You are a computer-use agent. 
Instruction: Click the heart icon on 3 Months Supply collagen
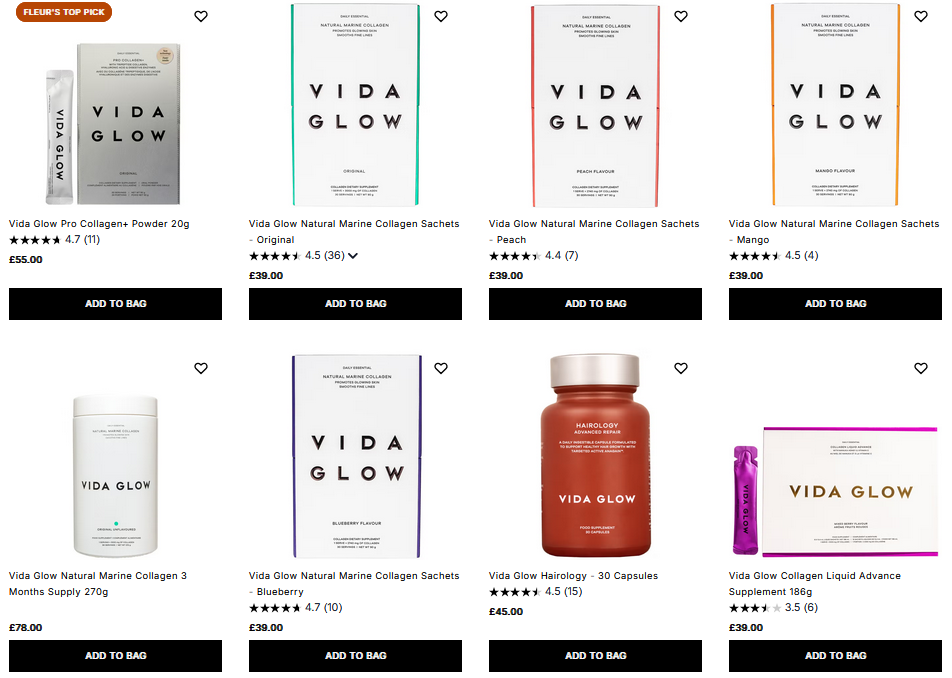click(200, 368)
